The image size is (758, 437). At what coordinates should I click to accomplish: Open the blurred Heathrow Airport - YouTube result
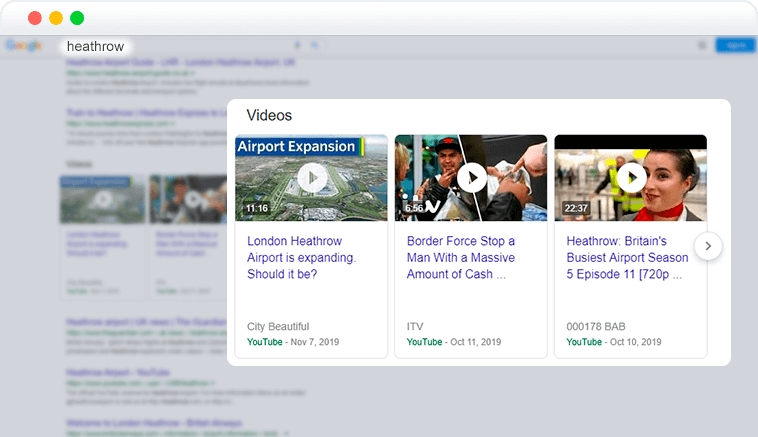(117, 373)
